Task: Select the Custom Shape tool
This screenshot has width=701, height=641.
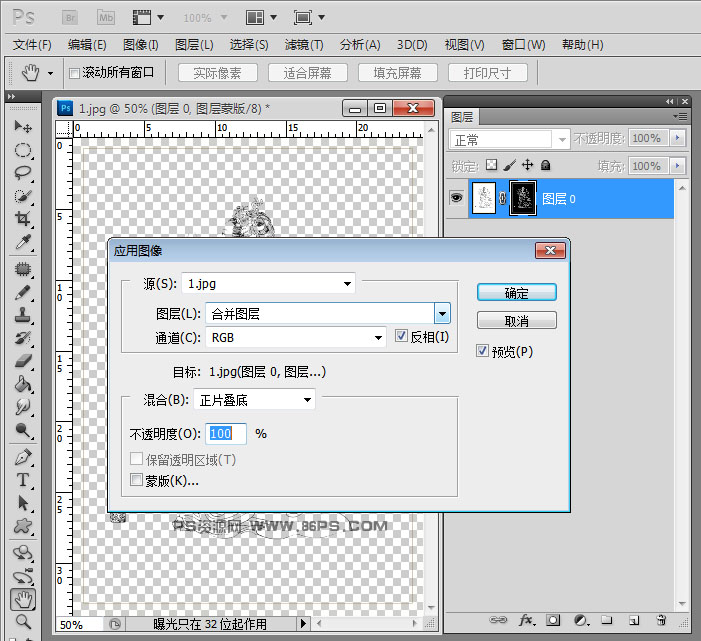Action: tap(23, 526)
